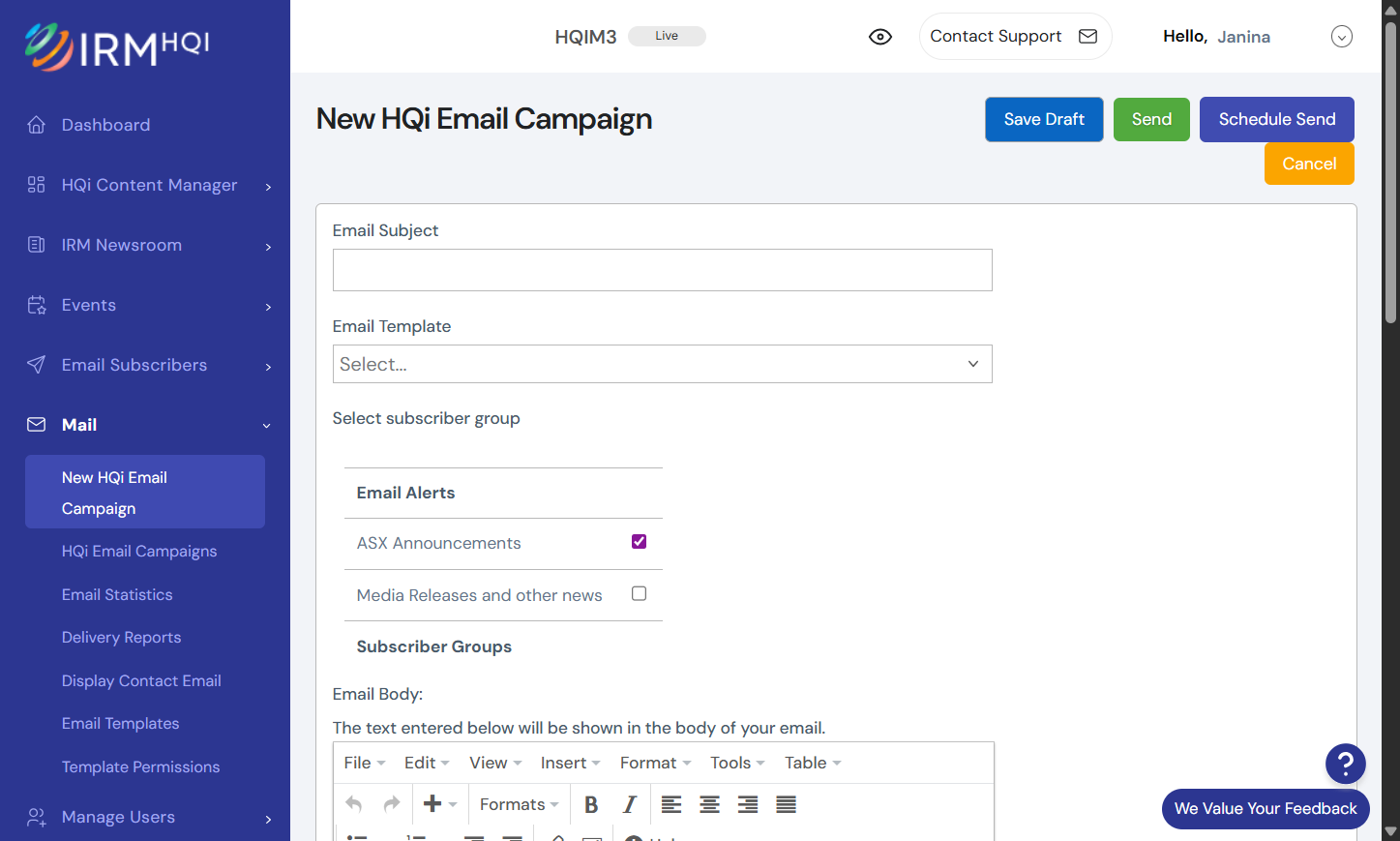Expand the Events sidebar menu
Viewport: 1400px width, 841px height.
pyautogui.click(x=268, y=307)
